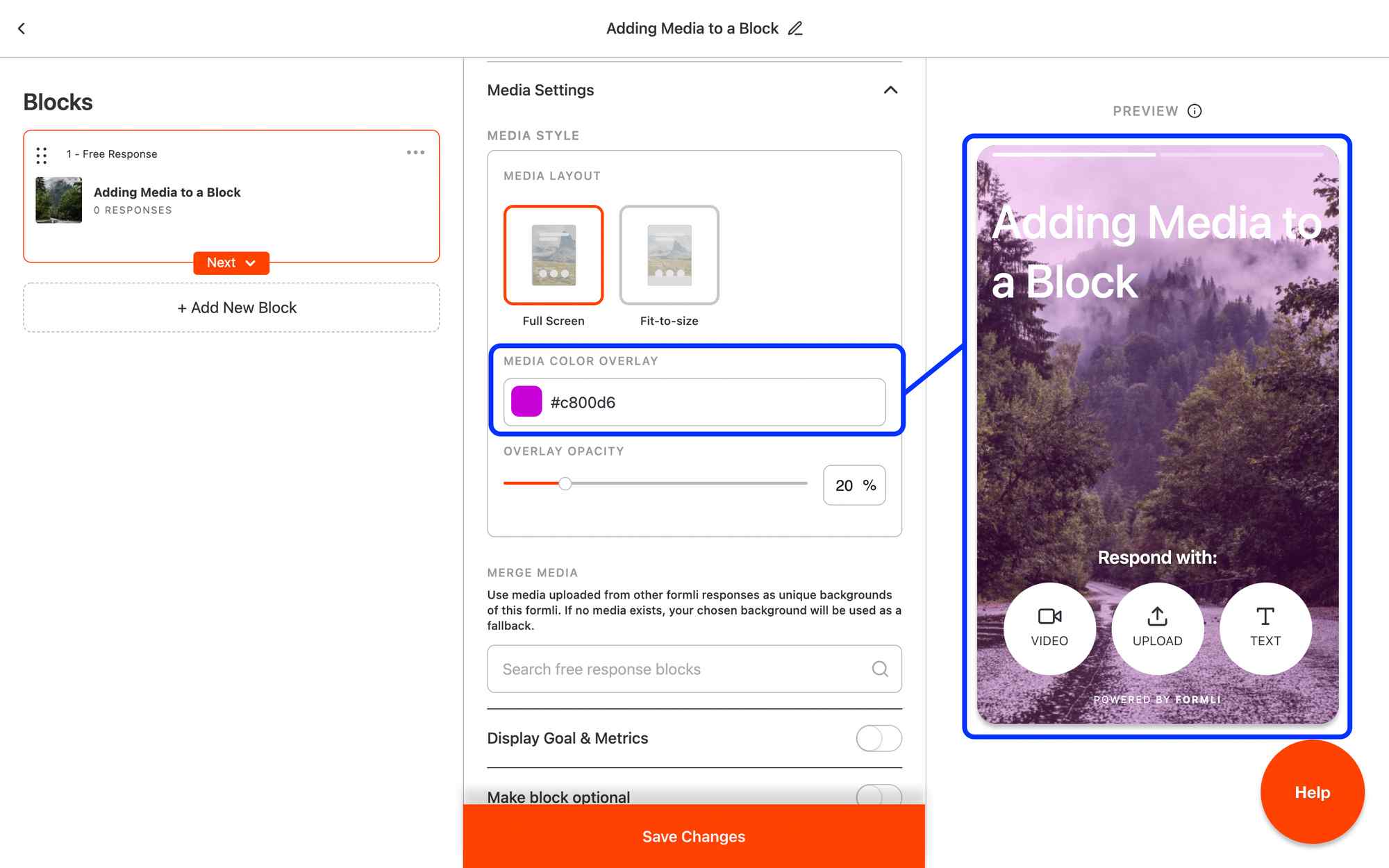Image resolution: width=1389 pixels, height=868 pixels.
Task: Open the three-dot menu on the block card
Action: point(415,153)
